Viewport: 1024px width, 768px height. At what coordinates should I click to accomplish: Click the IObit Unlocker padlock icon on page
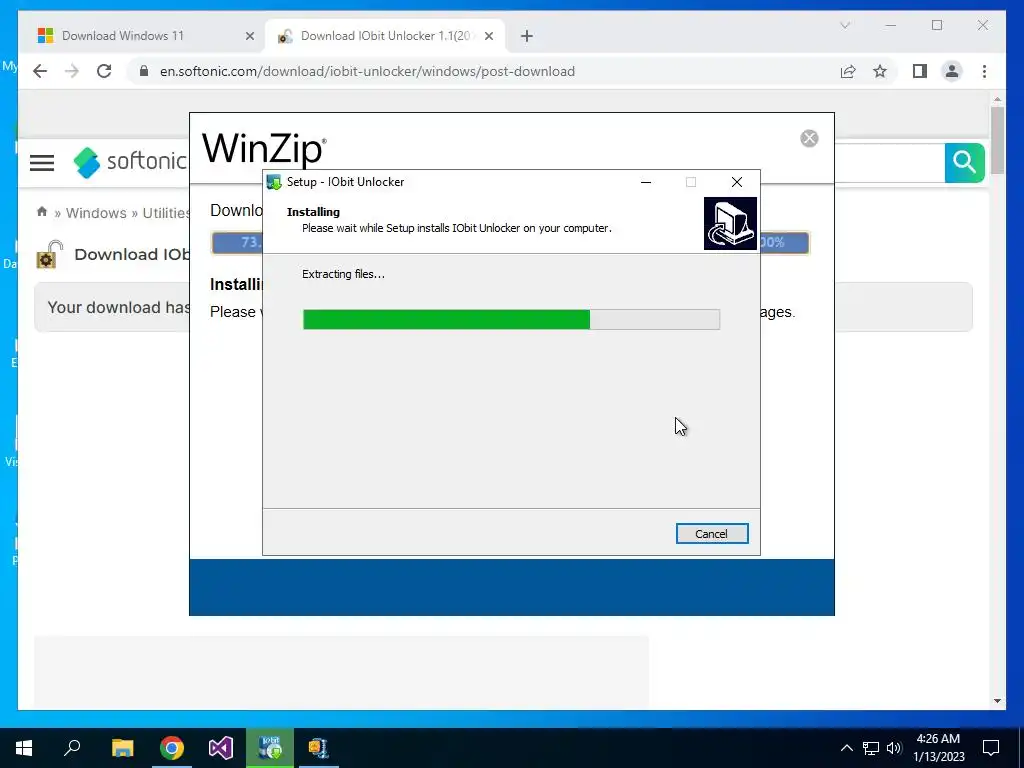50,255
